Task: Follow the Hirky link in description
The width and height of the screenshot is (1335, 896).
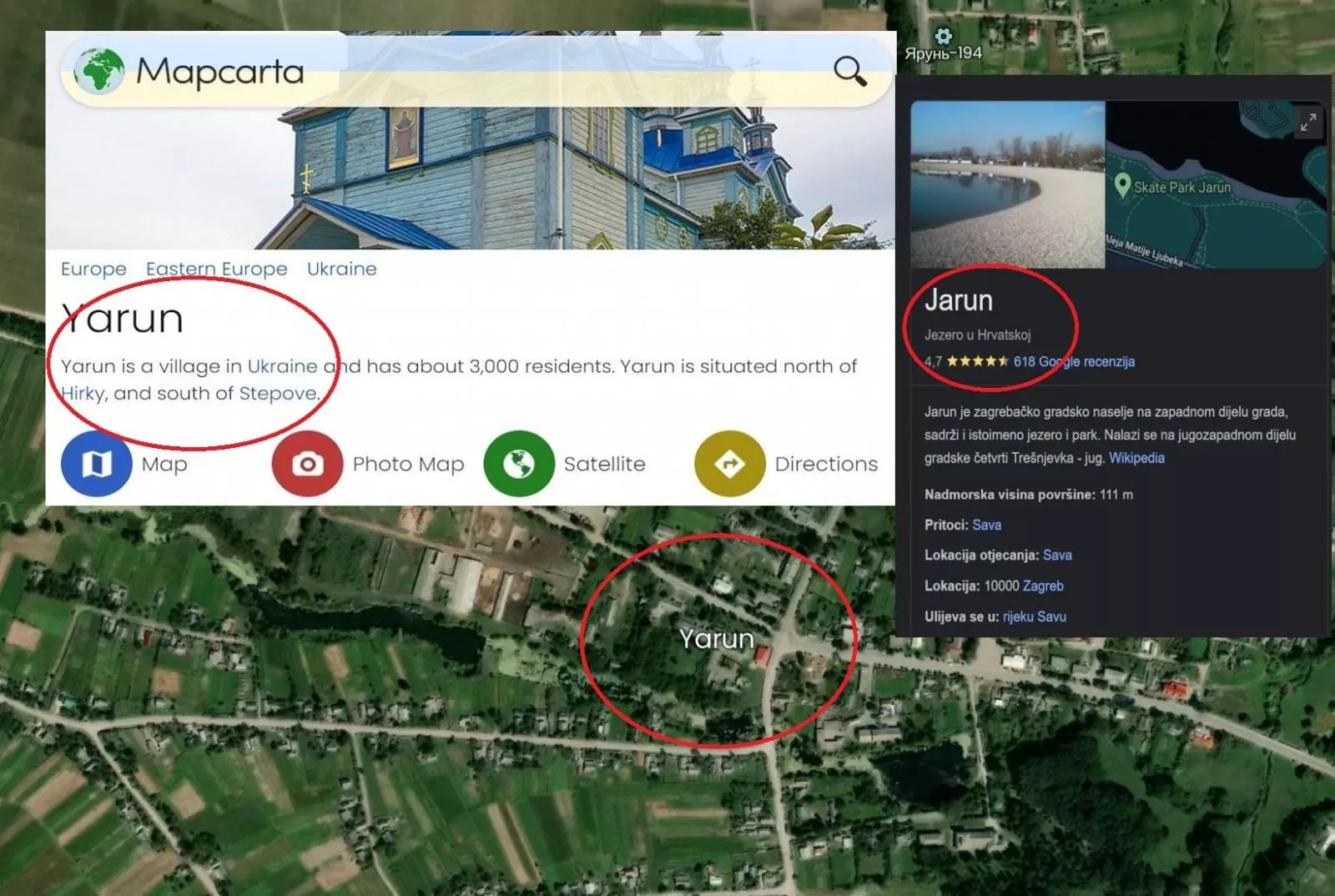Action: pyautogui.click(x=83, y=393)
